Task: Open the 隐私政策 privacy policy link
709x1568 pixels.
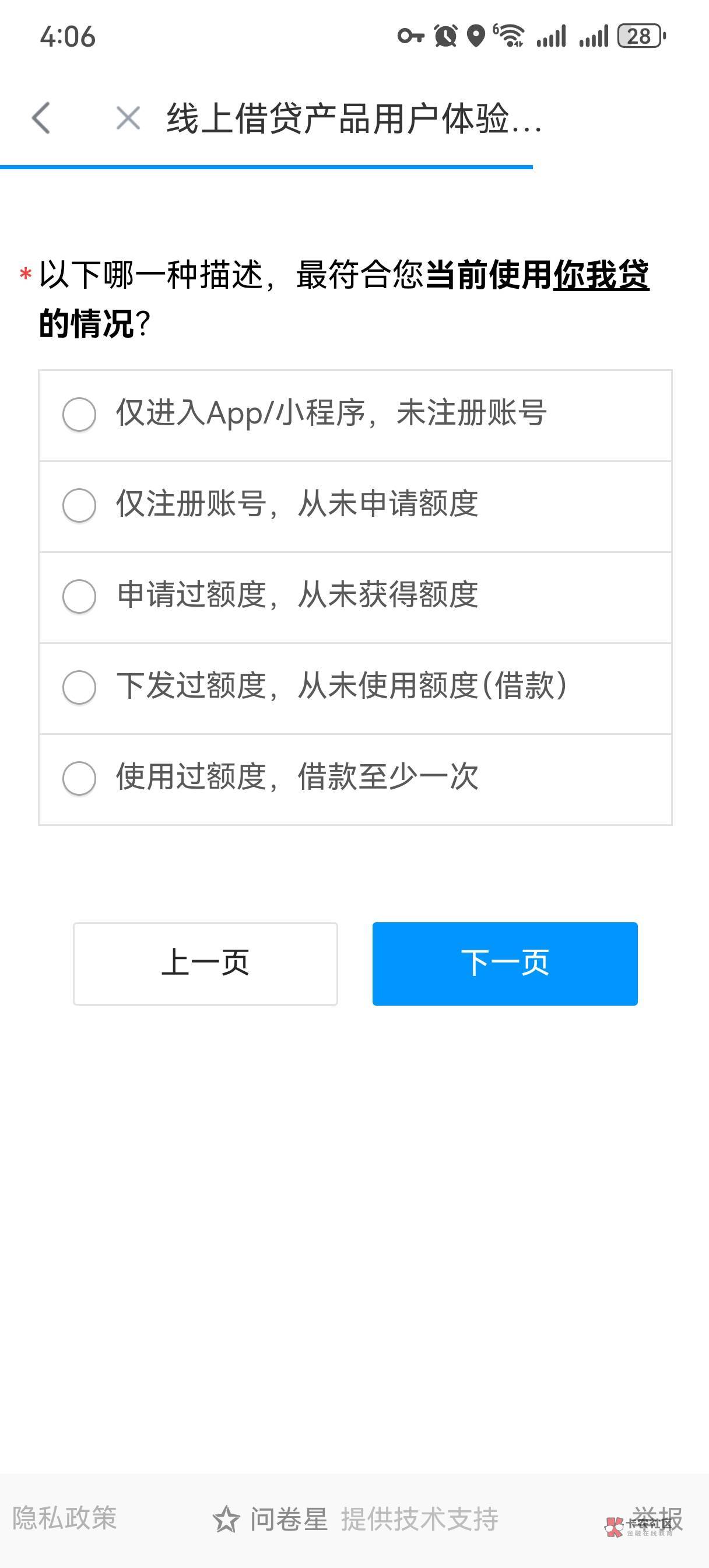Action: coord(65,1518)
